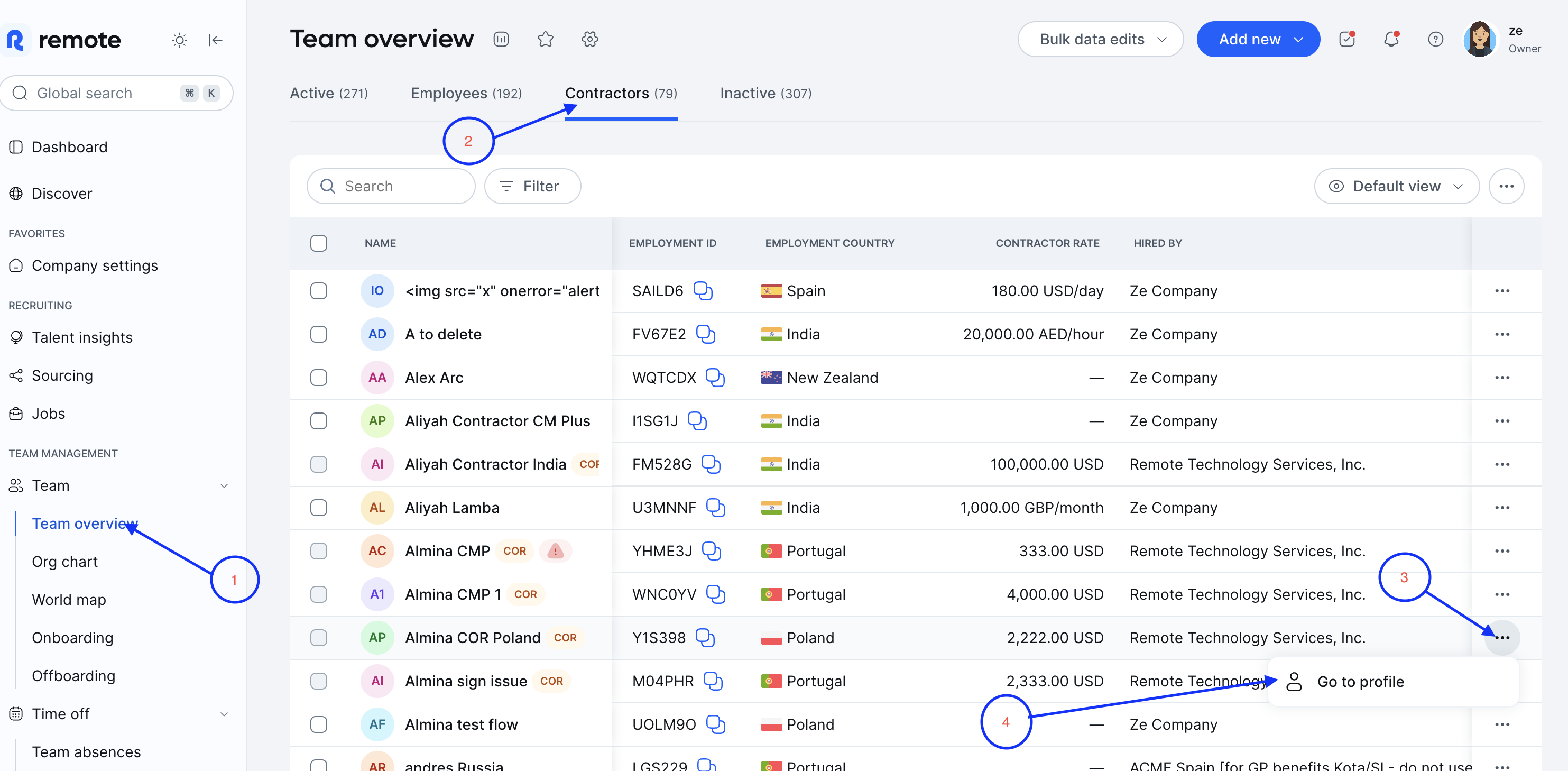Copy employment ID M04PHR
The height and width of the screenshot is (771, 1568).
click(713, 681)
